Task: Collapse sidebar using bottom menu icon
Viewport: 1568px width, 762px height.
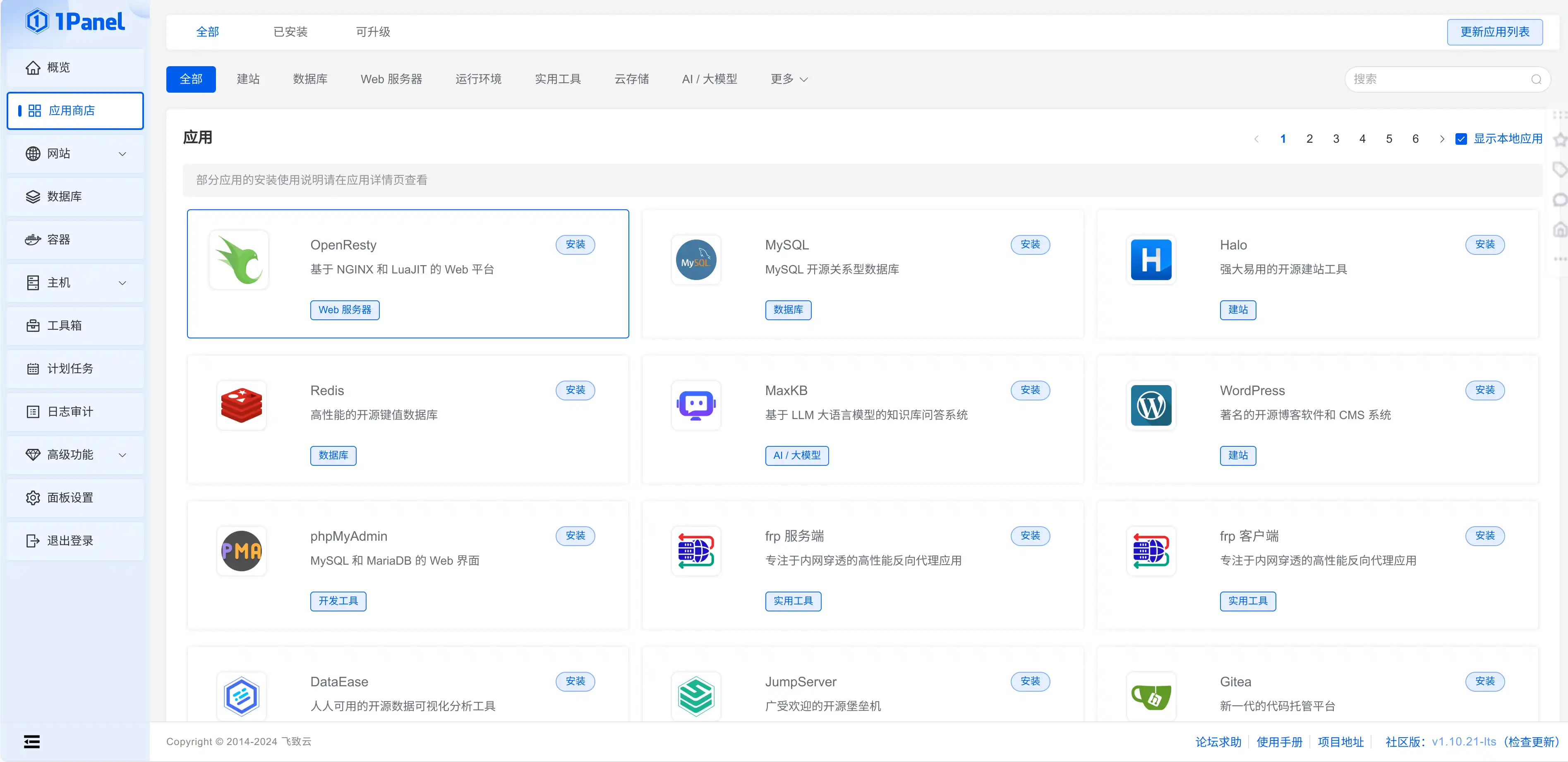Action: point(32,741)
